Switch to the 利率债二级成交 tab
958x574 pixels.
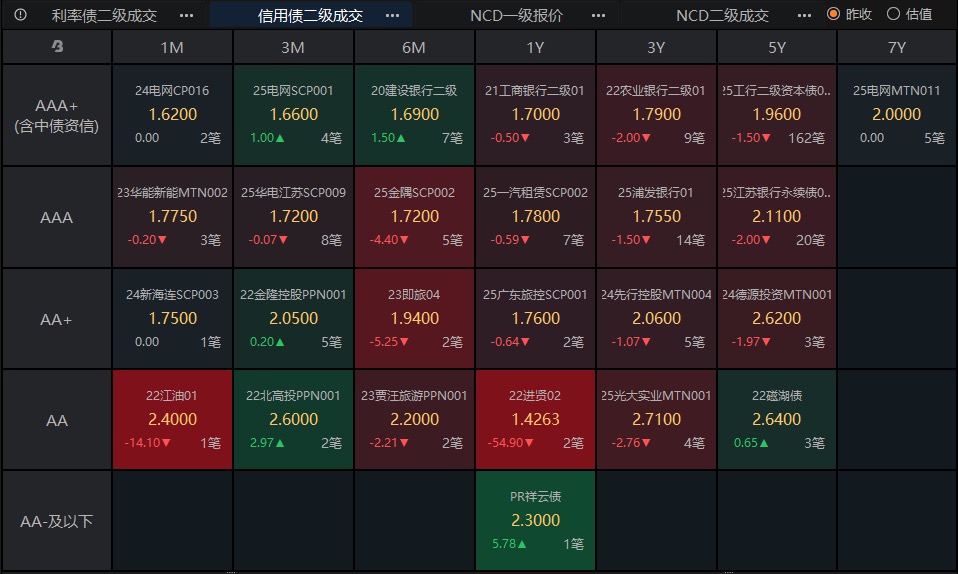click(x=104, y=15)
